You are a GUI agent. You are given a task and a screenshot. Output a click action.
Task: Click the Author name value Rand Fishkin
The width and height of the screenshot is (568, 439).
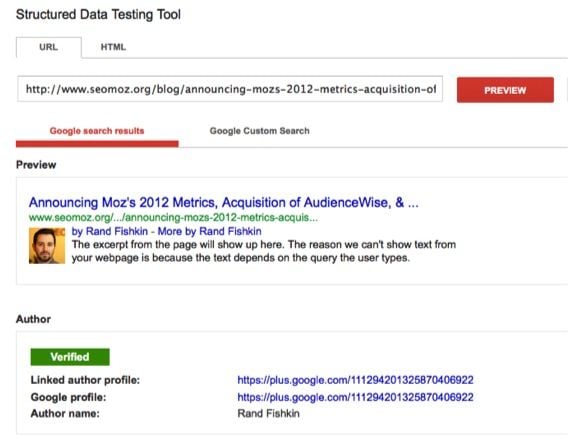pyautogui.click(x=268, y=413)
